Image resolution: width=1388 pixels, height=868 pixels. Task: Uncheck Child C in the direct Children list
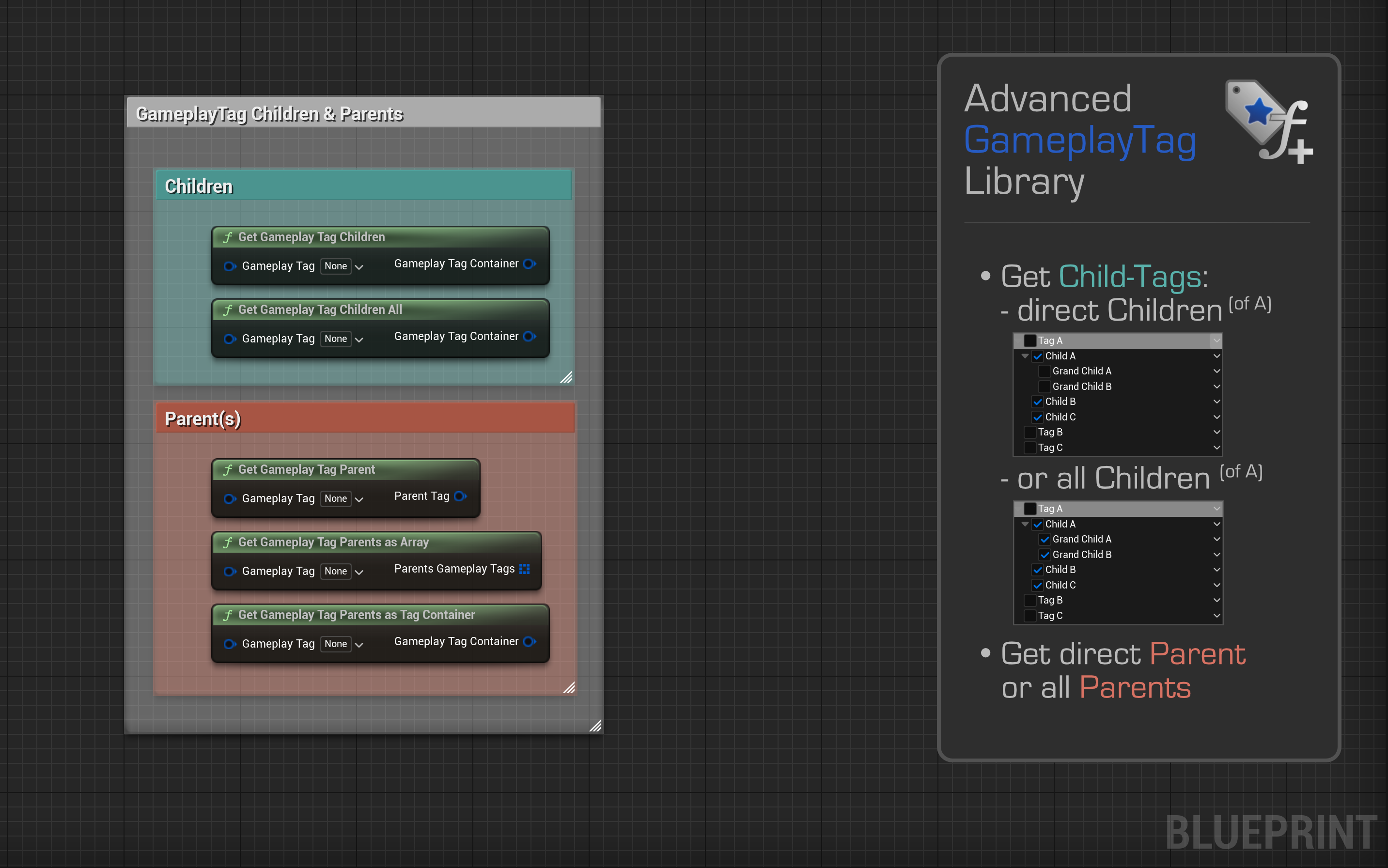[x=1037, y=417]
